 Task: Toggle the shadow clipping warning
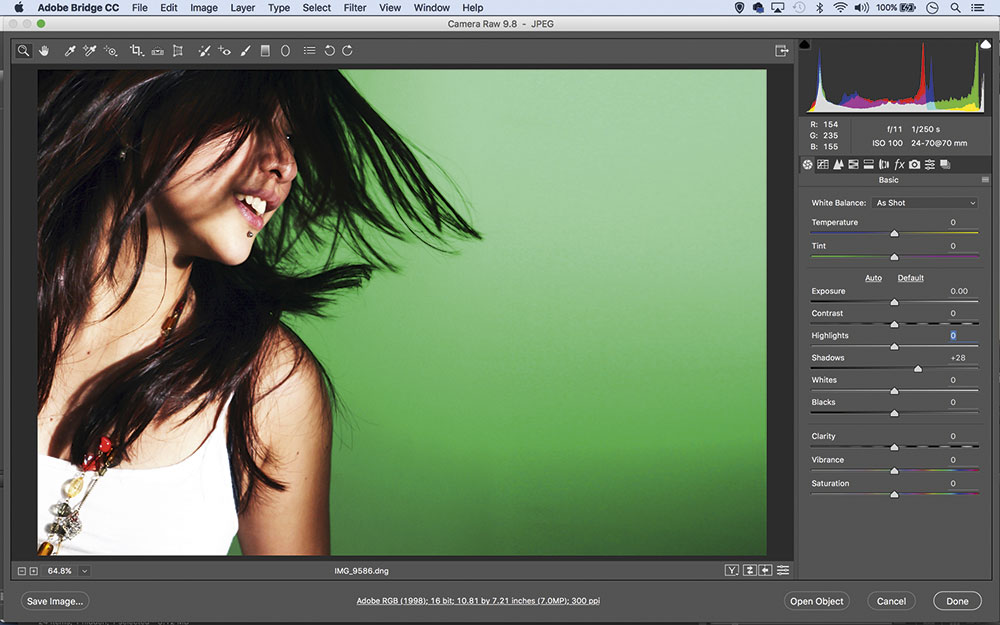pos(802,44)
